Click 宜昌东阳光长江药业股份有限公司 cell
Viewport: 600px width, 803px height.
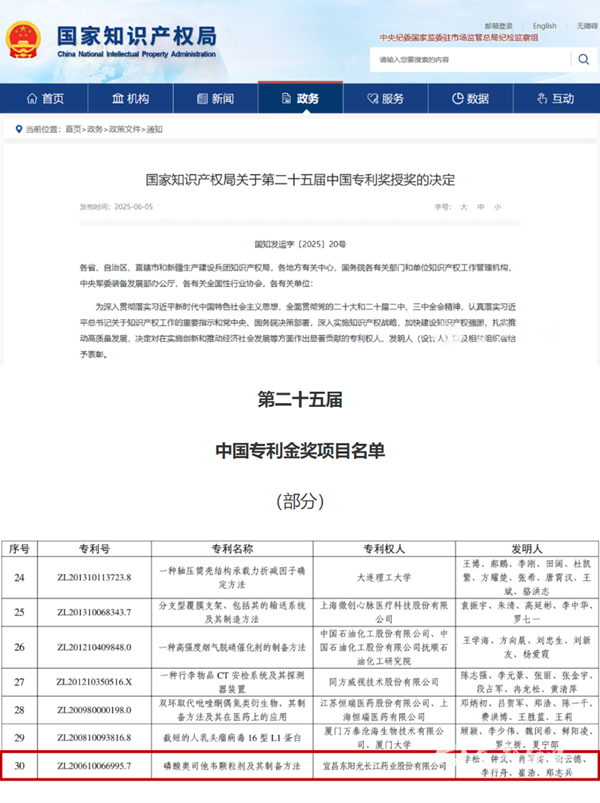coord(384,766)
